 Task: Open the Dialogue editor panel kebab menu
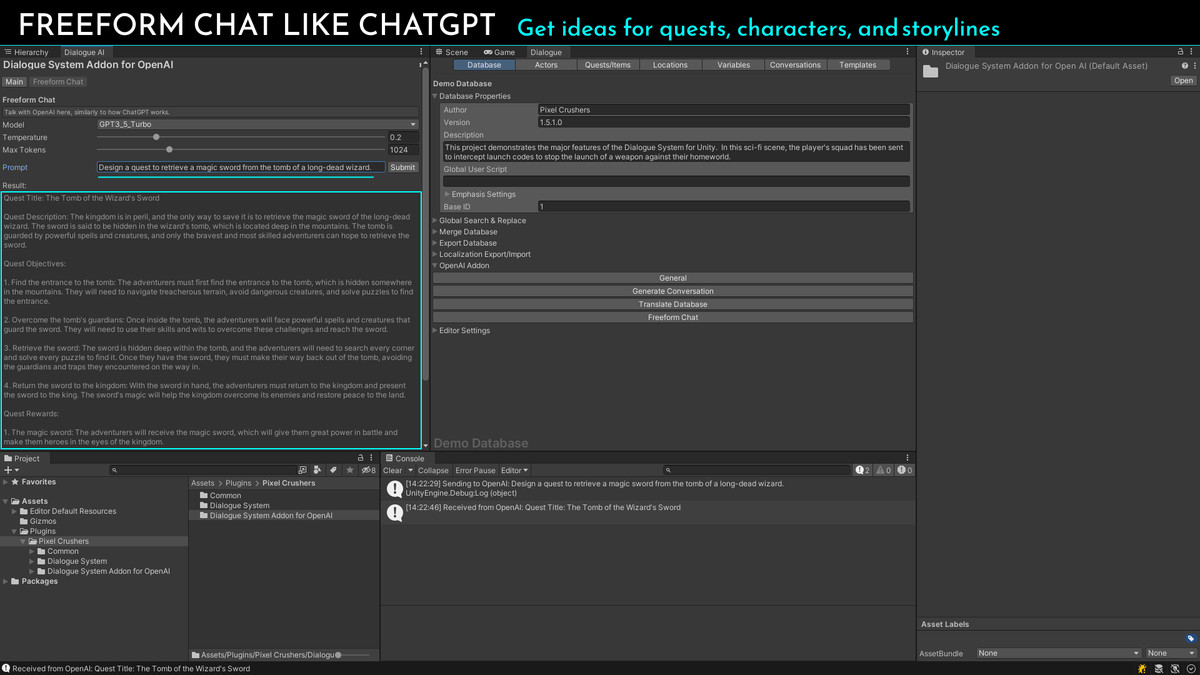(x=908, y=52)
